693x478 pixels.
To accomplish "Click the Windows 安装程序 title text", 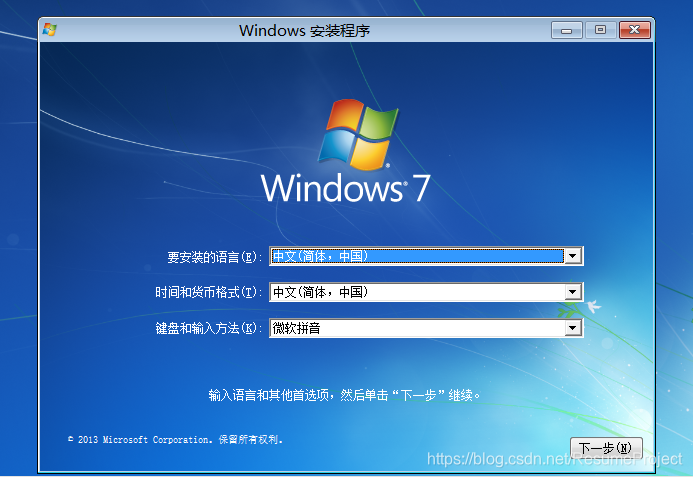I will tap(305, 30).
